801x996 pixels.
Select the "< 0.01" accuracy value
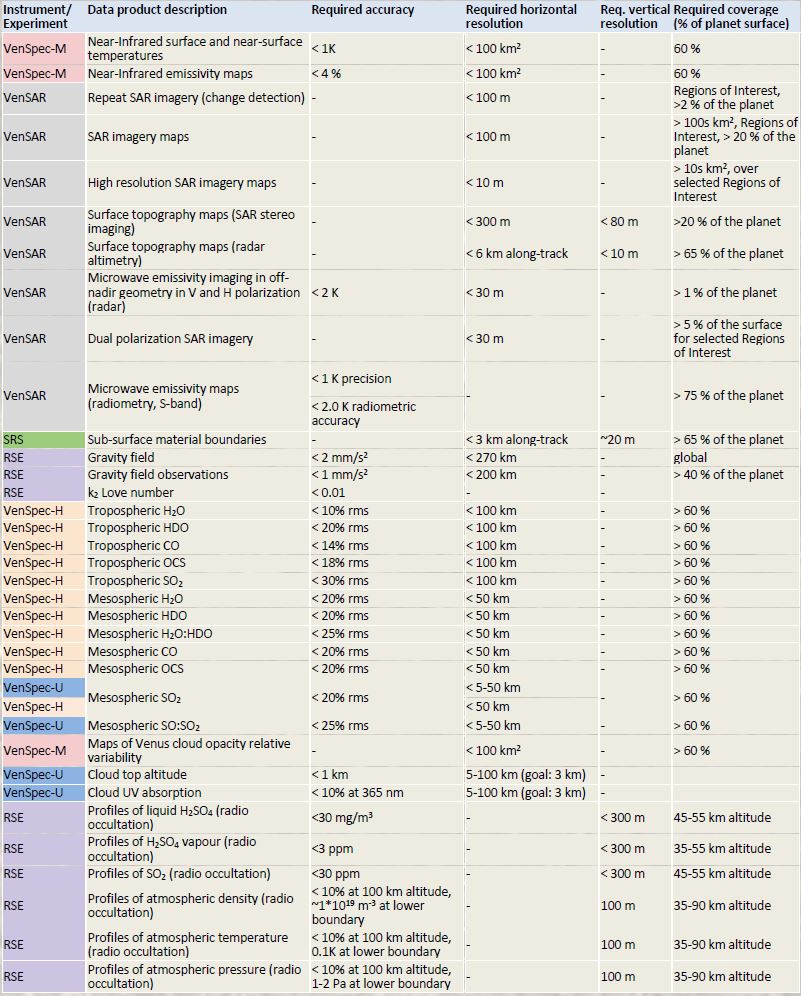click(x=328, y=492)
